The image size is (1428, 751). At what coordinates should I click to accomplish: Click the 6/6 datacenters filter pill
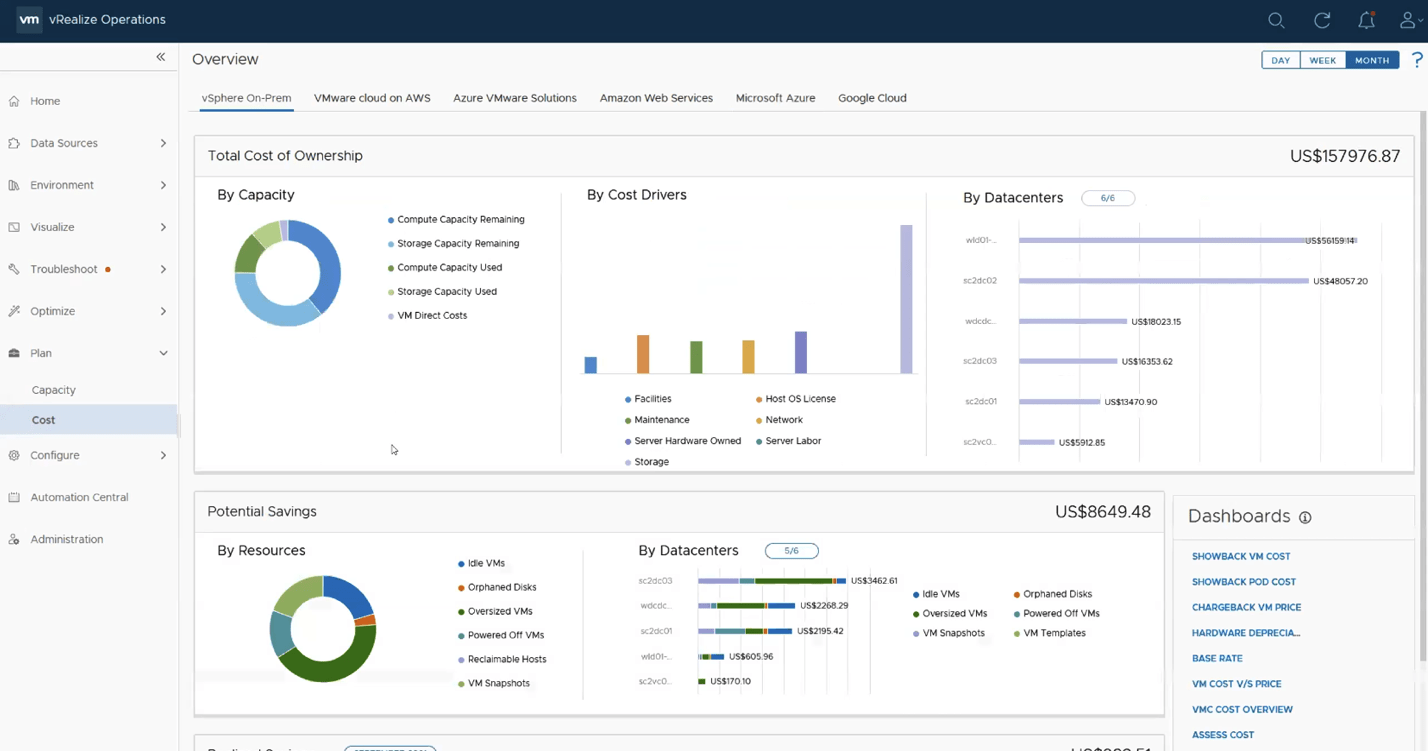pos(1108,198)
